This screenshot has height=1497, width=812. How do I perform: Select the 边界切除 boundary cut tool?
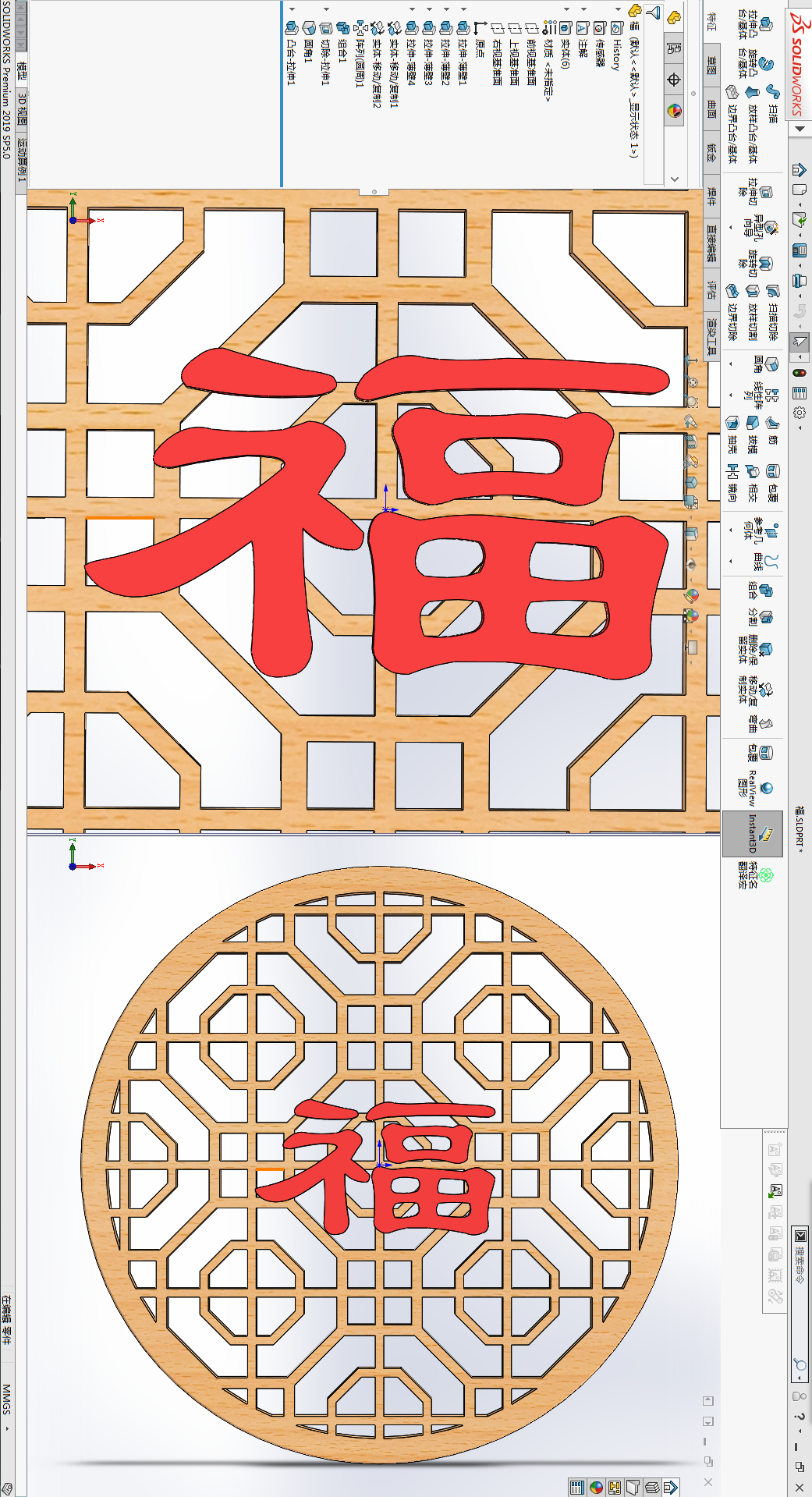click(x=732, y=312)
